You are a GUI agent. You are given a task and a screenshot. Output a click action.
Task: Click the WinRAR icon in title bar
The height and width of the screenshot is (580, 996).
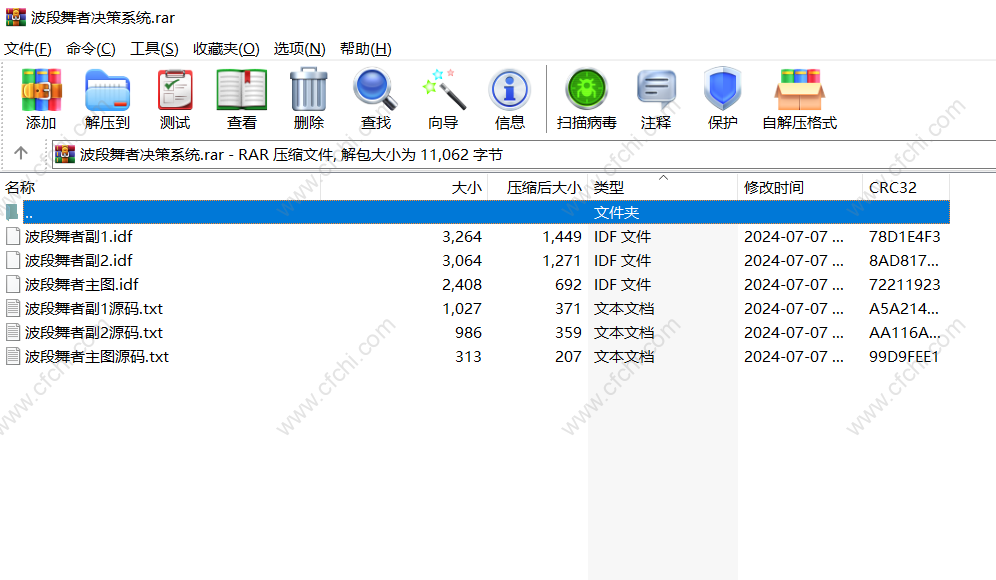(x=16, y=17)
